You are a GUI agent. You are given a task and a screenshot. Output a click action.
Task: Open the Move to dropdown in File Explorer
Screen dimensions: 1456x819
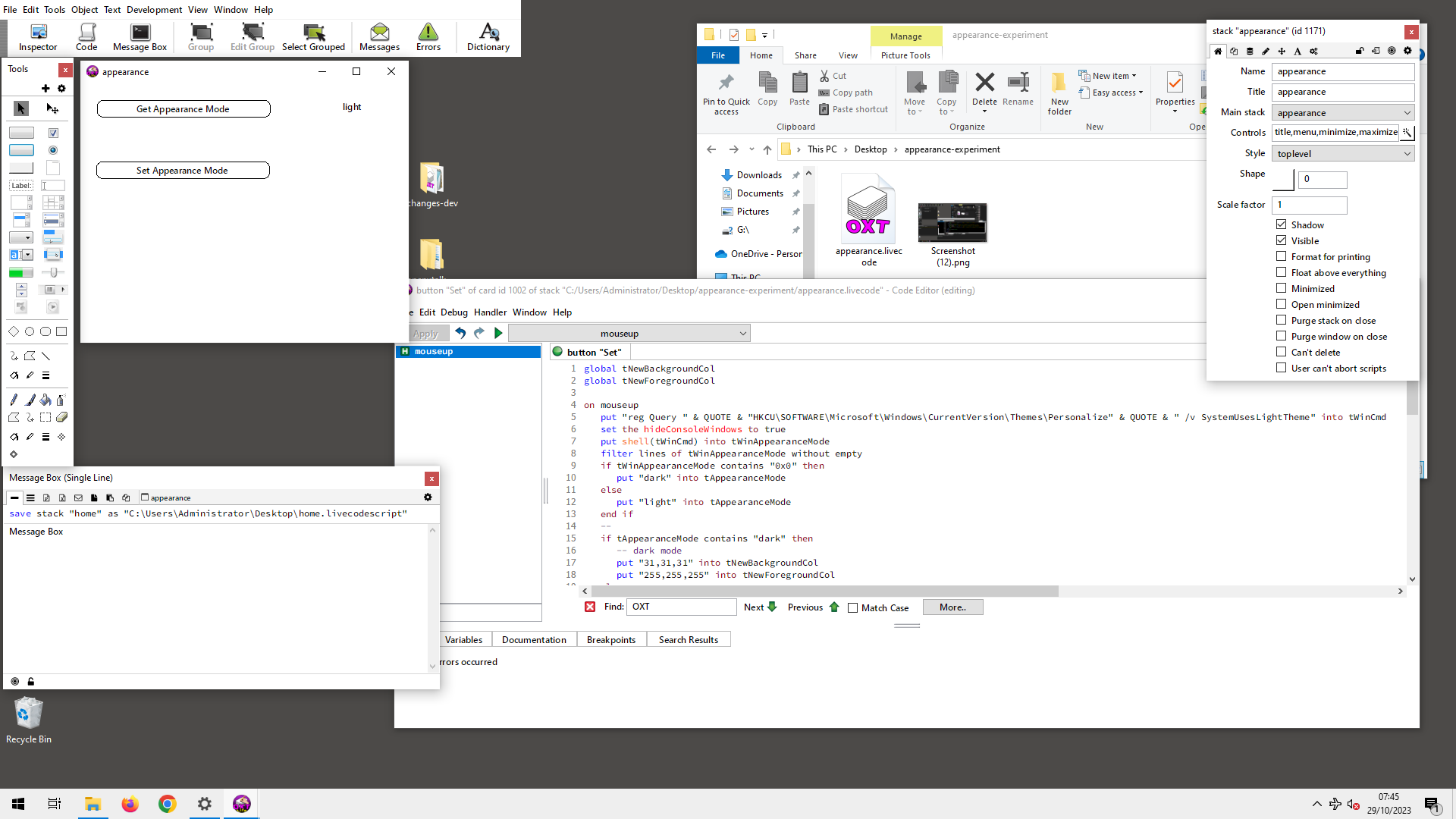[x=915, y=93]
